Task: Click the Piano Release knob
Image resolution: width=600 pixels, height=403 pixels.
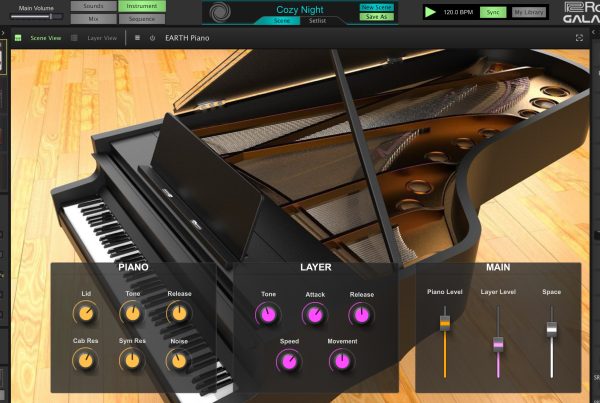Action: click(x=179, y=313)
